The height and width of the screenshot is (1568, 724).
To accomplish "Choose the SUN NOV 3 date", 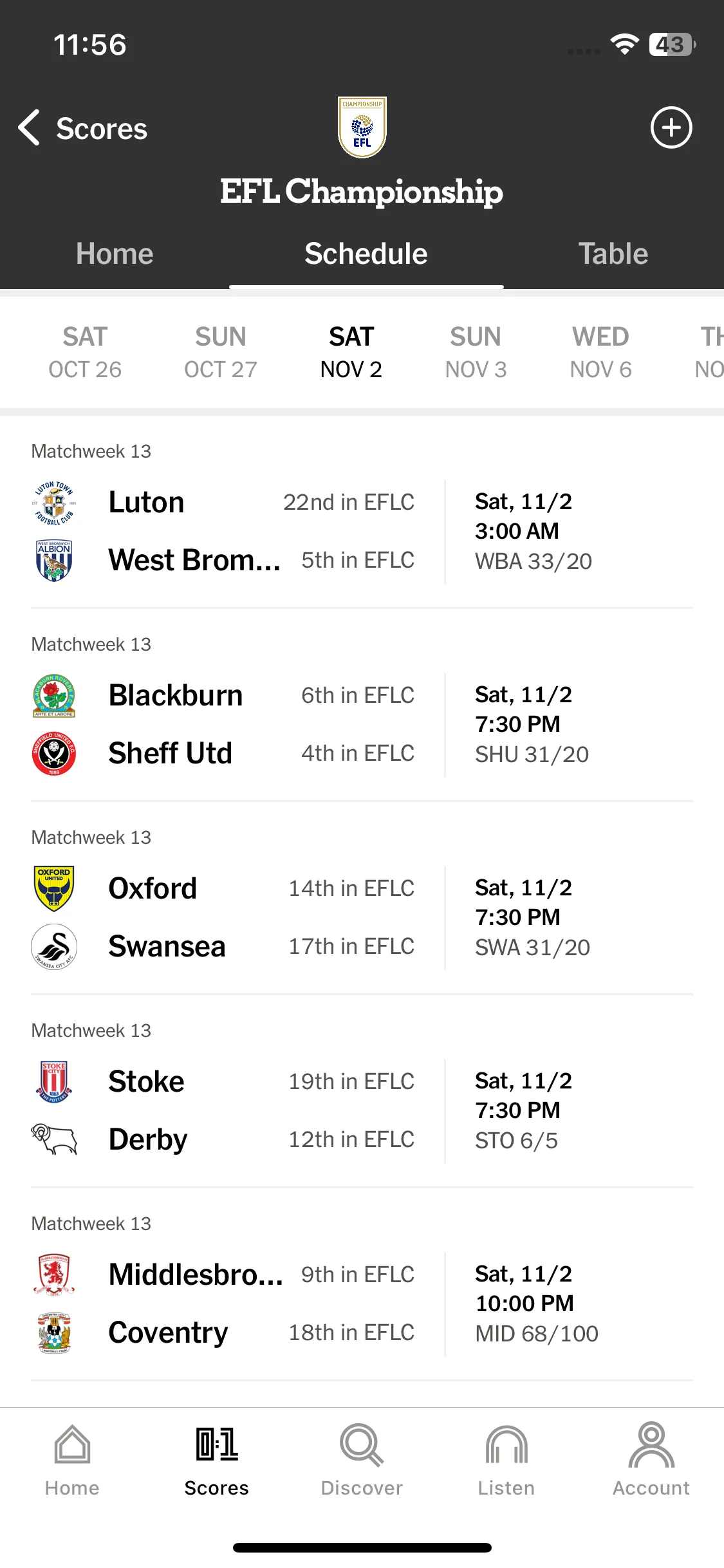I will click(476, 352).
